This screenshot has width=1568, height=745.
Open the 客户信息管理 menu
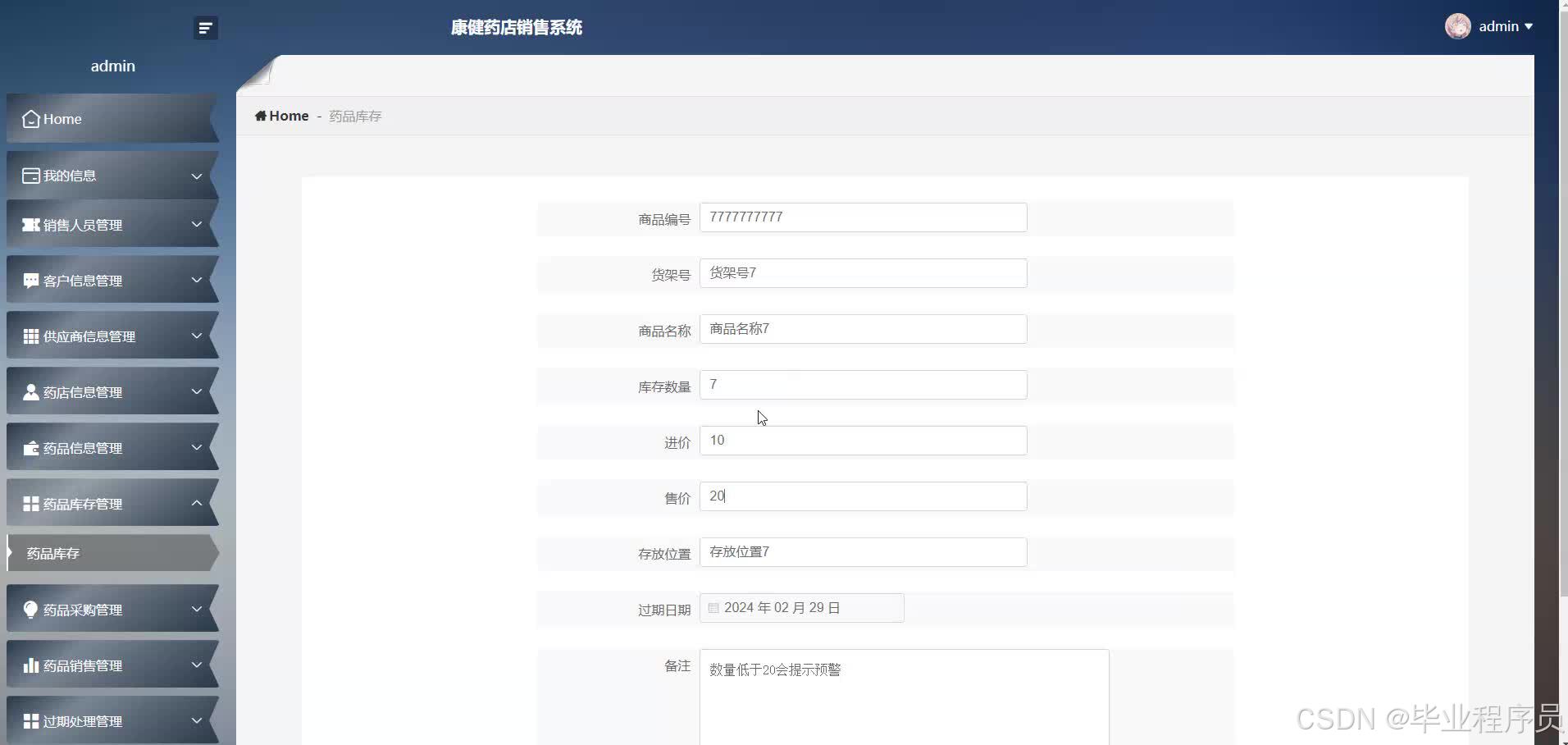click(112, 281)
